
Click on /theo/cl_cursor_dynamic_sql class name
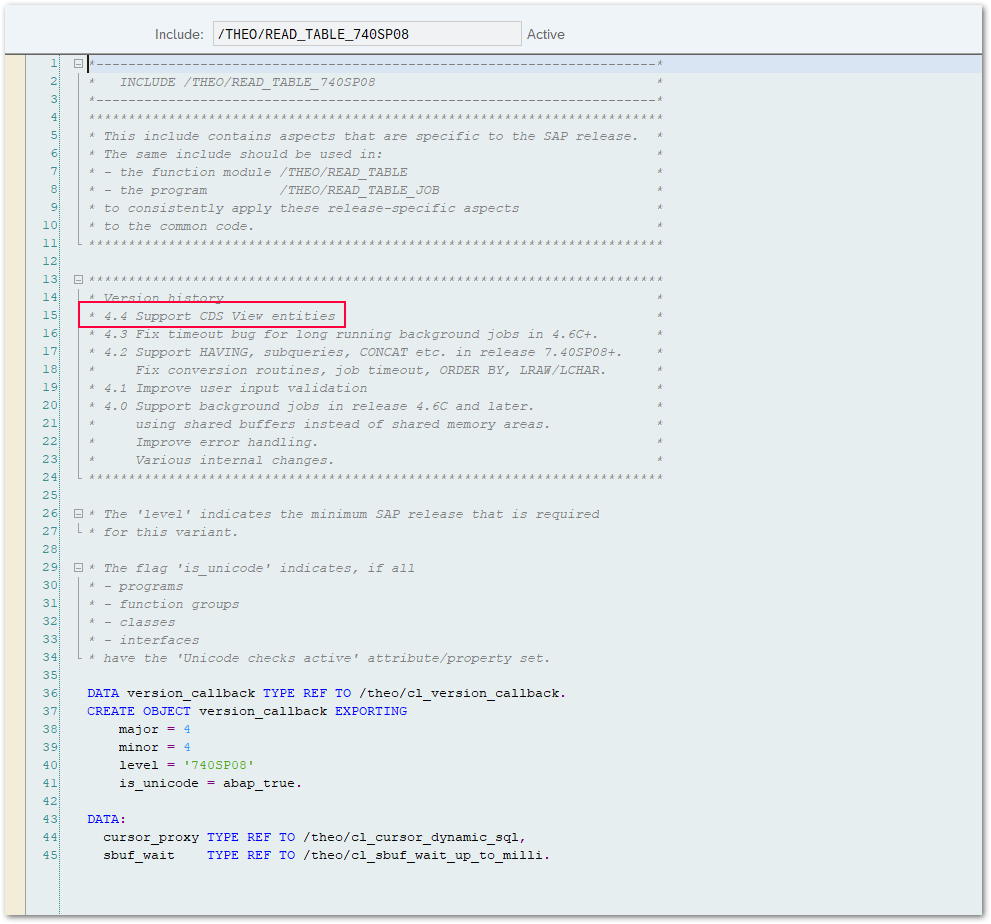point(414,837)
